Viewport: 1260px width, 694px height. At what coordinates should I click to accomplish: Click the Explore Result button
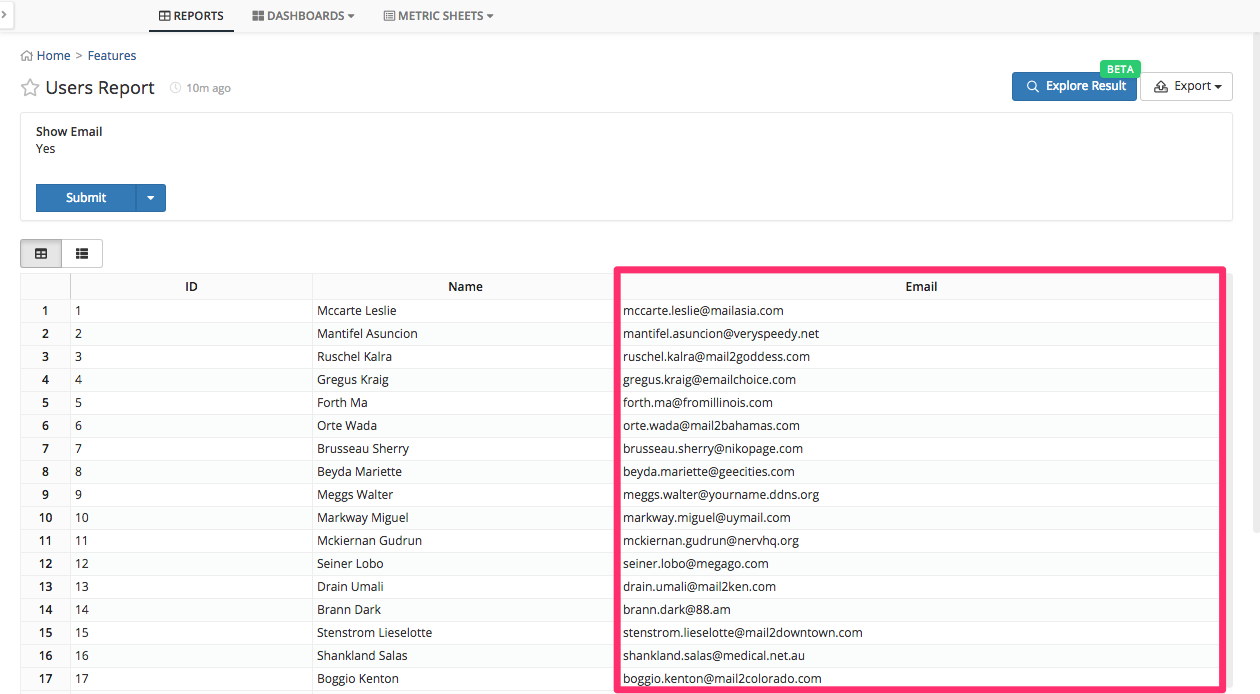tap(1074, 87)
